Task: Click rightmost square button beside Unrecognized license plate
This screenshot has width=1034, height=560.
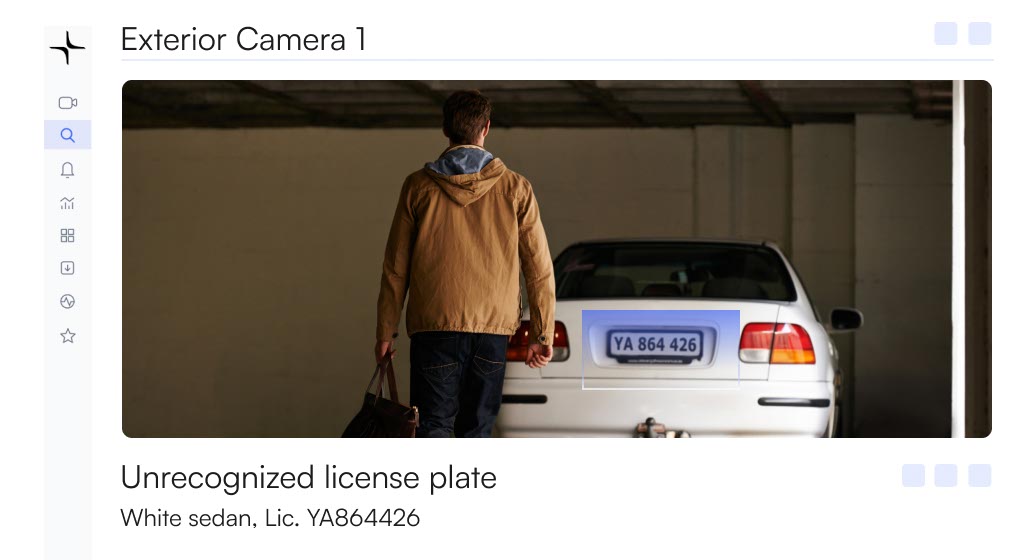Action: click(x=979, y=476)
